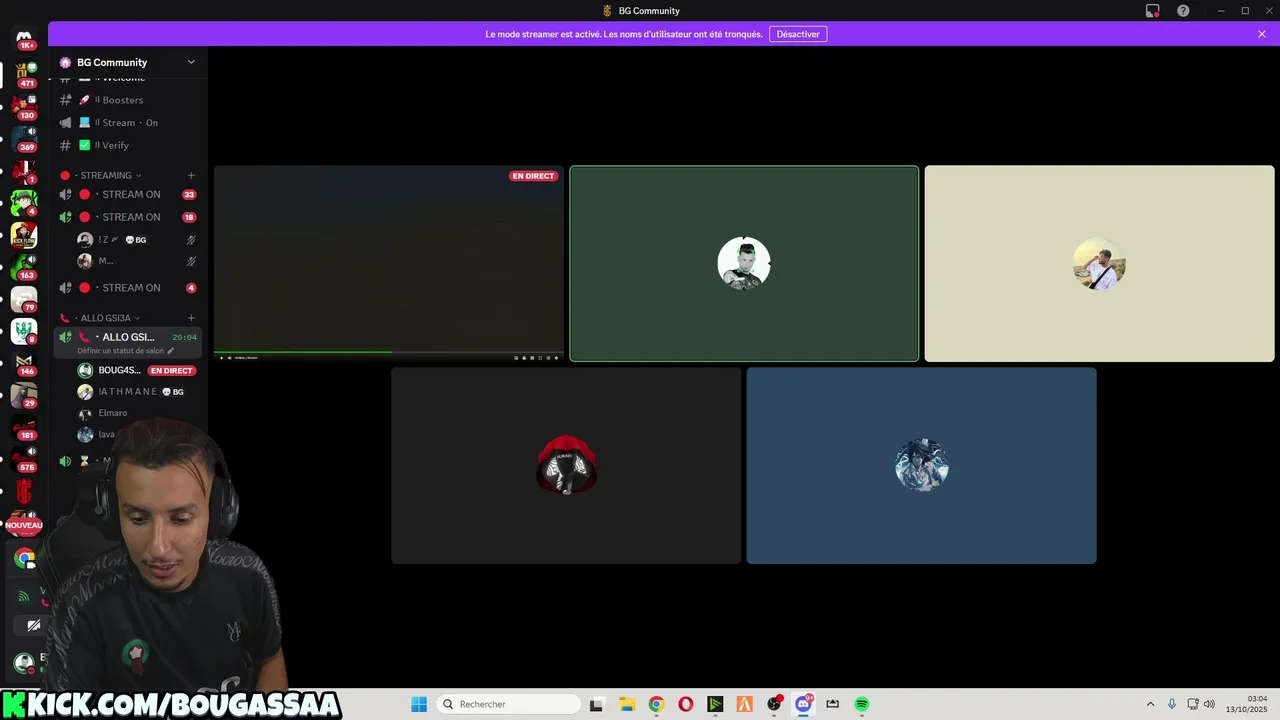This screenshot has width=1280, height=720.
Task: Add a channel to STREAMING category
Action: coord(191,175)
